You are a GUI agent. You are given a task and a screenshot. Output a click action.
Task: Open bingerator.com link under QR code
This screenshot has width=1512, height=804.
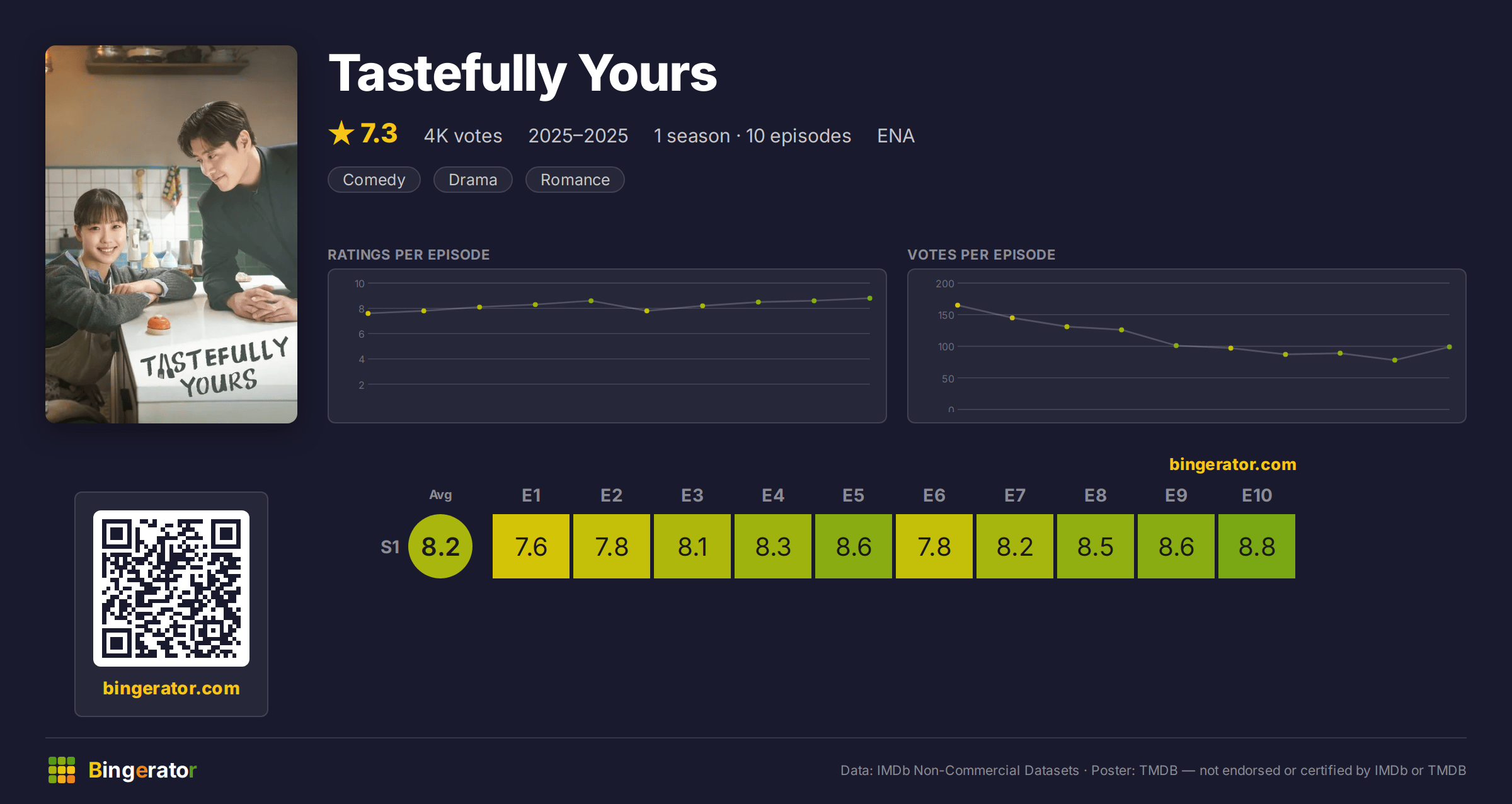(171, 688)
